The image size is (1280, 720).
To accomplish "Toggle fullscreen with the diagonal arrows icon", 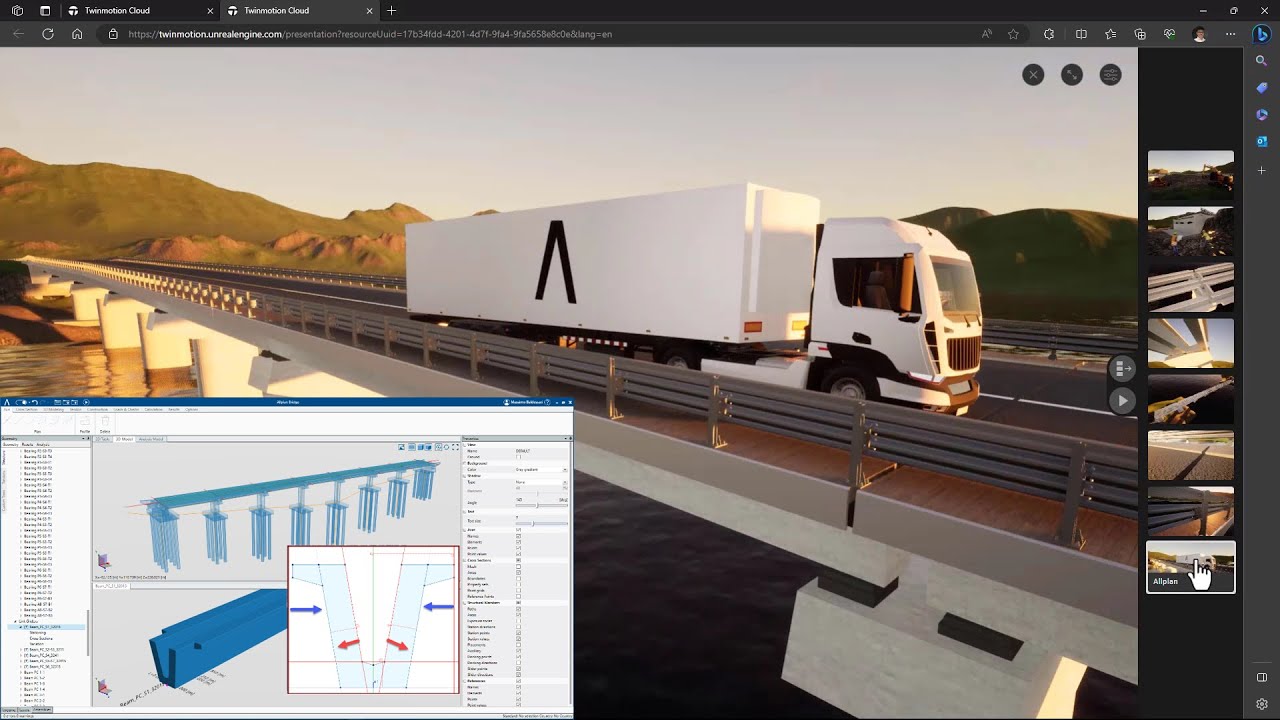I will tap(1072, 75).
